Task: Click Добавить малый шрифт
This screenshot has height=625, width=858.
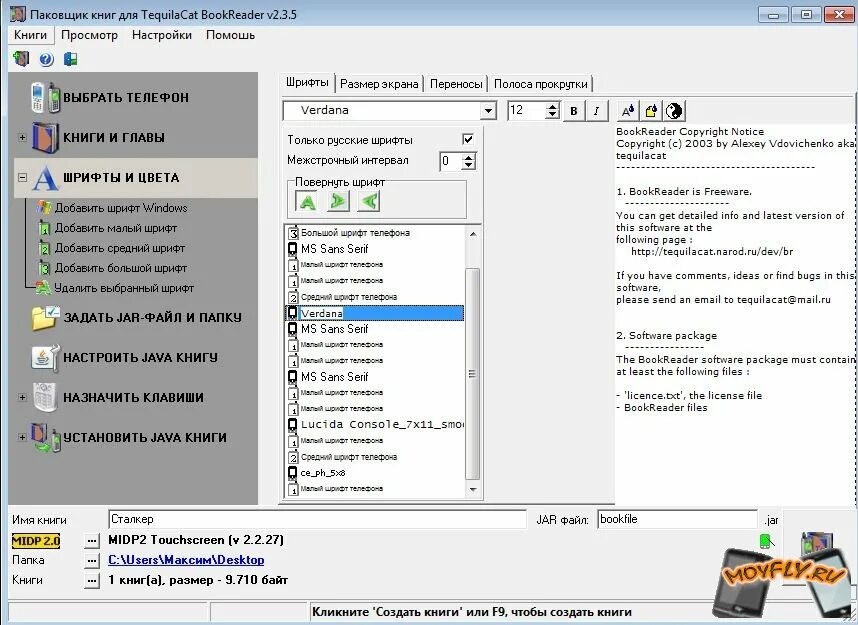Action: coord(115,228)
